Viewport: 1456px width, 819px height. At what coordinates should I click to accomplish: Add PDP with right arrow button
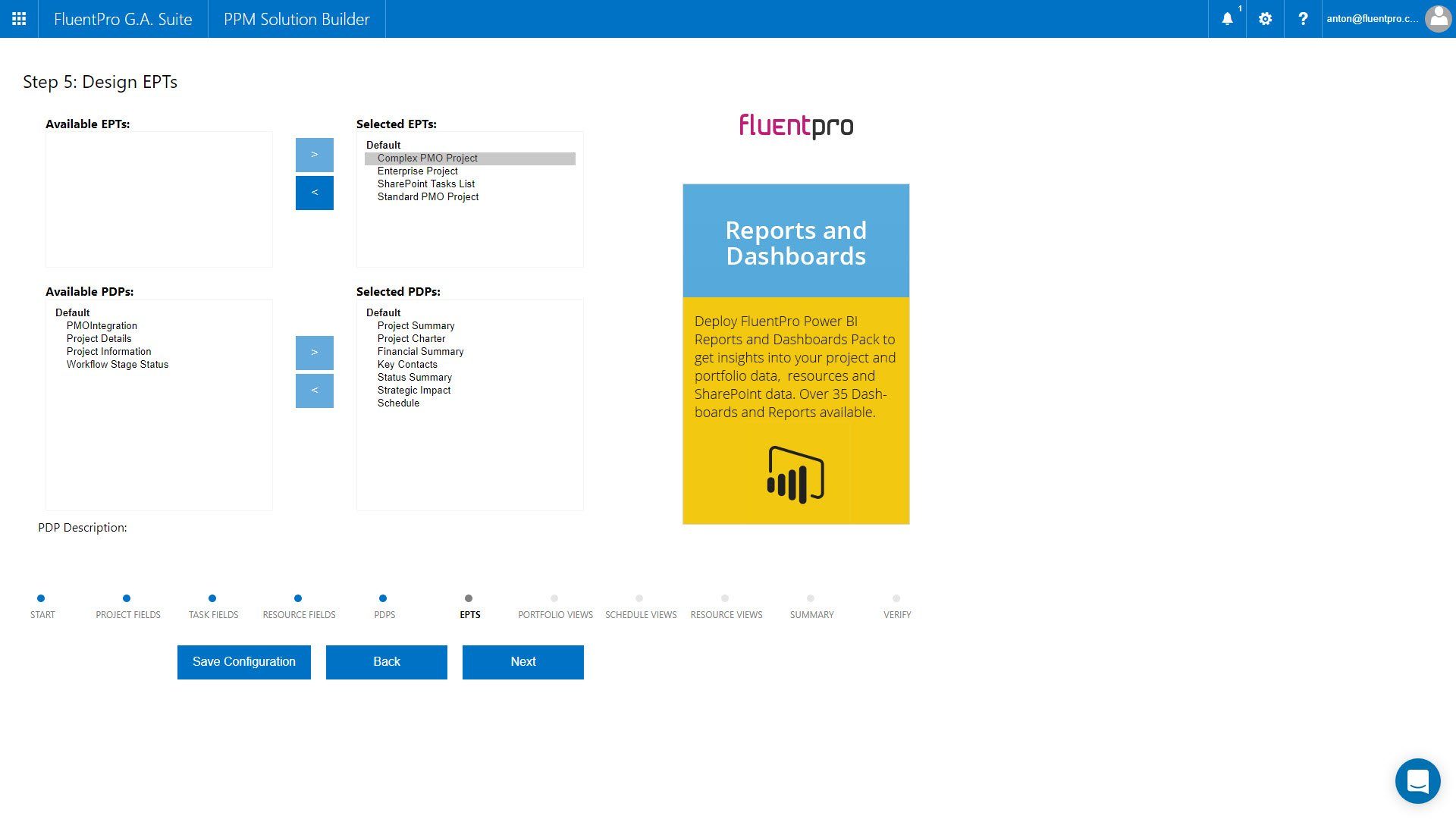[315, 353]
